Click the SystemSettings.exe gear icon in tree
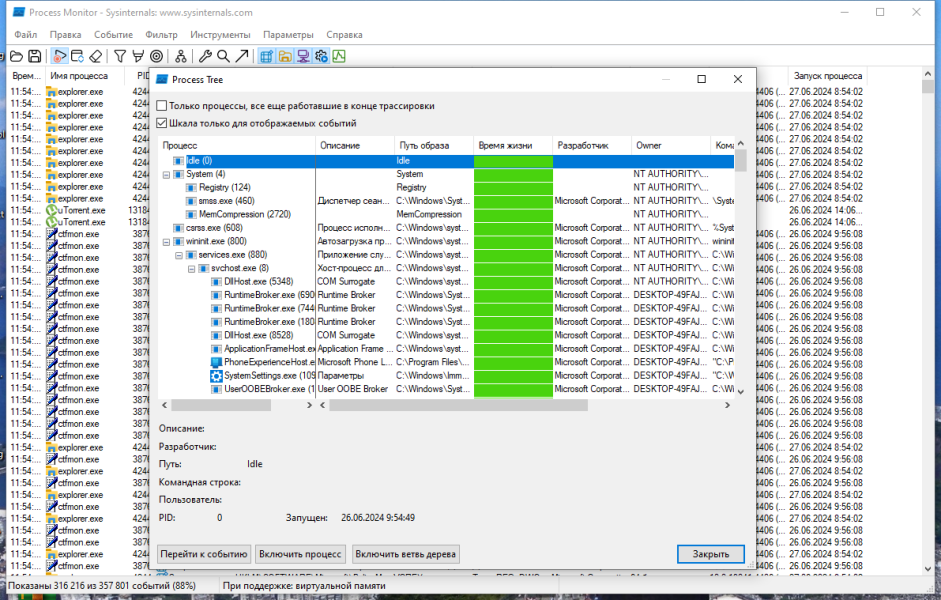The height and width of the screenshot is (600, 941). [x=216, y=376]
